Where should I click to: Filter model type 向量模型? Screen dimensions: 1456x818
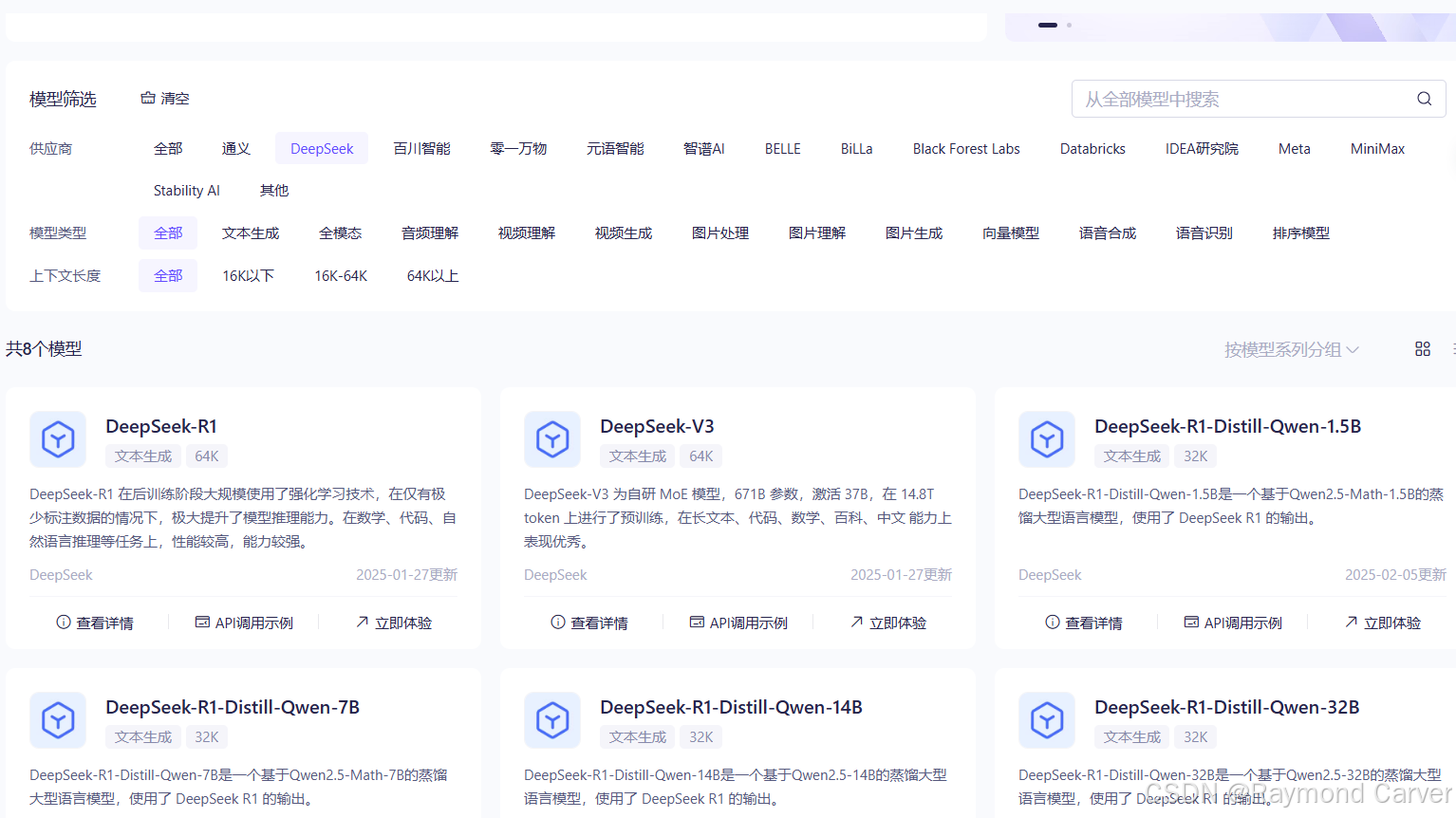[1011, 232]
